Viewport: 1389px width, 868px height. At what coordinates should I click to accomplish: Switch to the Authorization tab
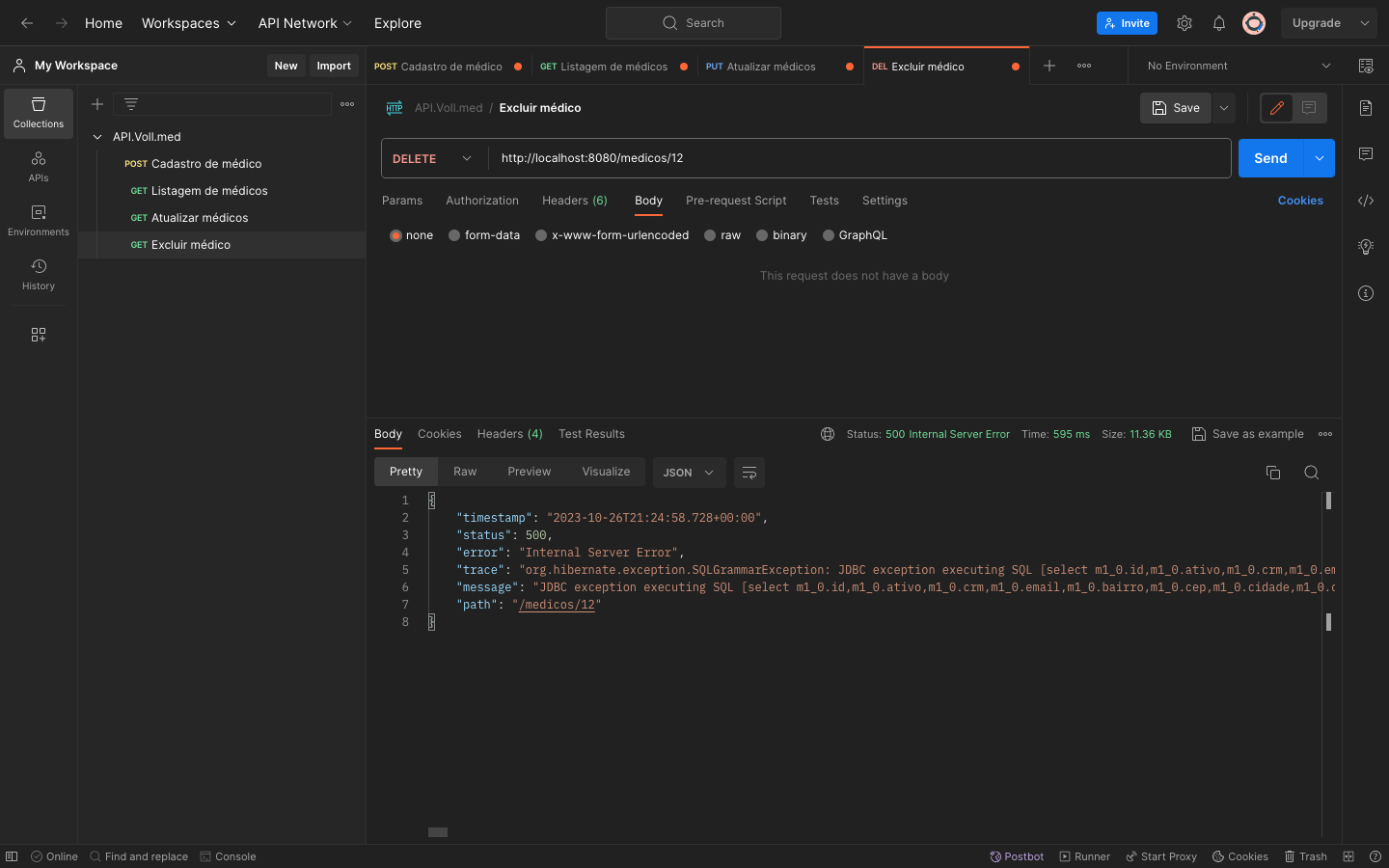tap(482, 201)
